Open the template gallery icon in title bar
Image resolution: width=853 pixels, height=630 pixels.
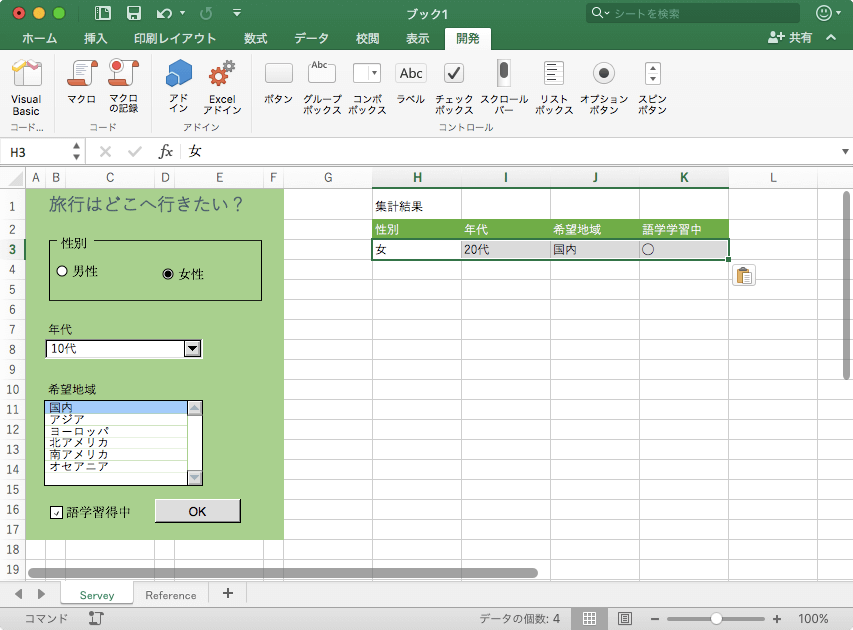coord(102,13)
